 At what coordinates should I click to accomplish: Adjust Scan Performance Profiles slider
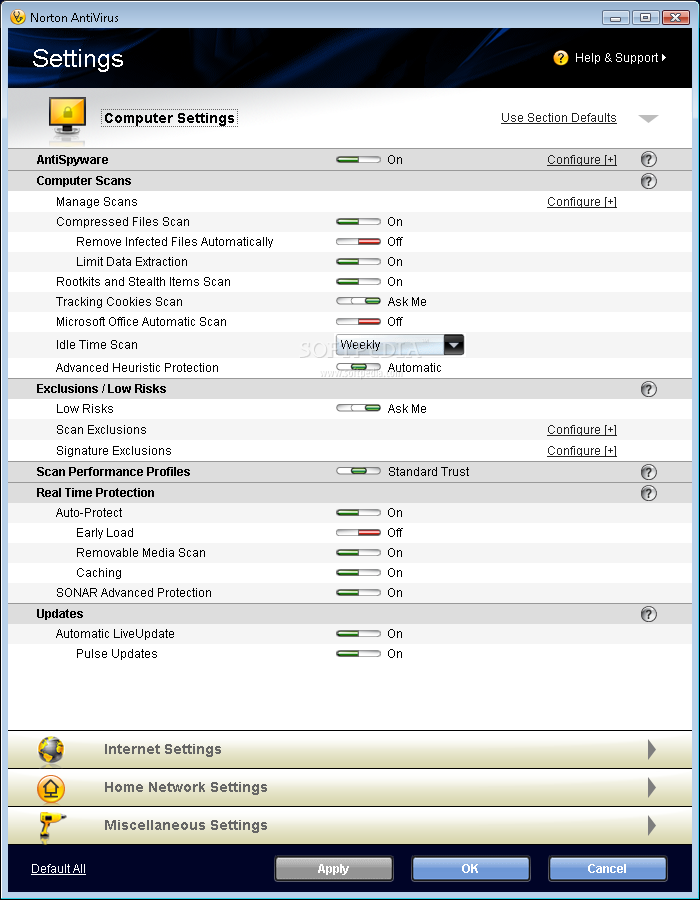click(358, 471)
